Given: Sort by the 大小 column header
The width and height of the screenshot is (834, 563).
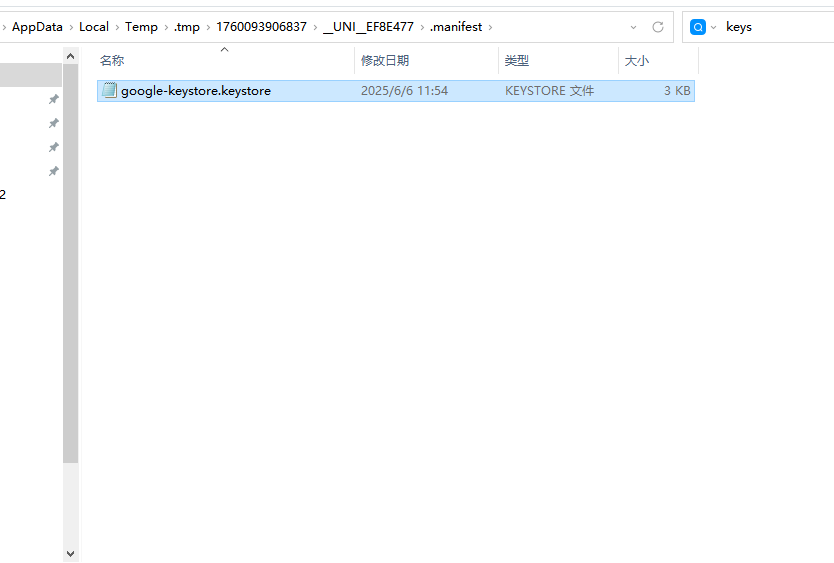Looking at the screenshot, I should pyautogui.click(x=637, y=61).
